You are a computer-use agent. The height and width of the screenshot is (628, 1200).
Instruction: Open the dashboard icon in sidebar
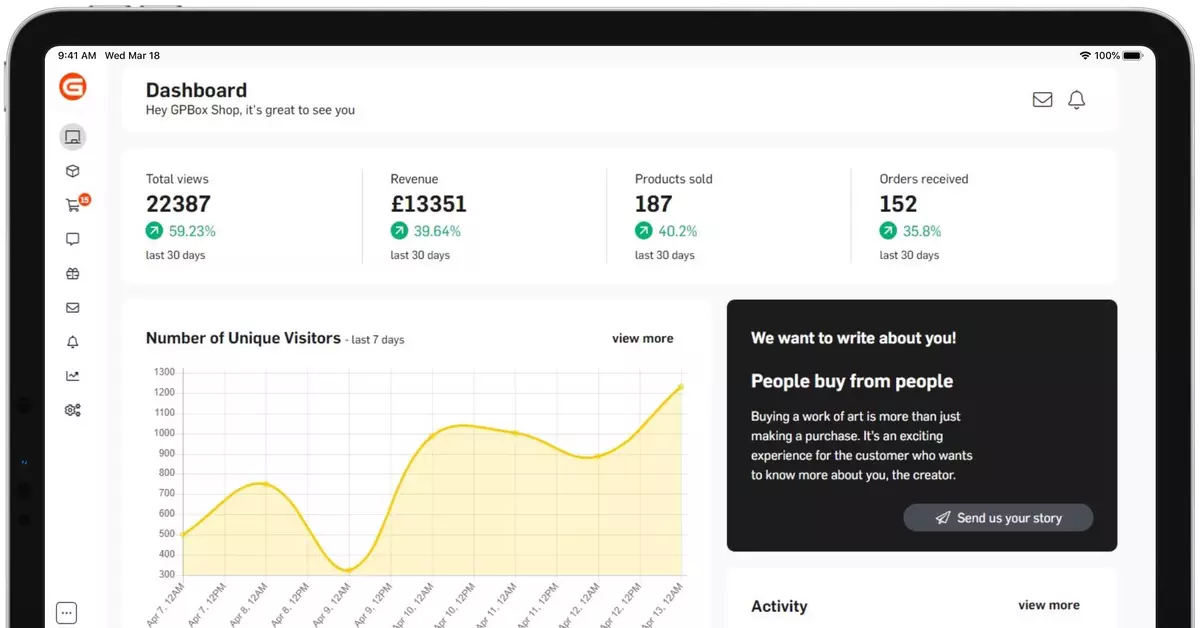click(x=72, y=137)
